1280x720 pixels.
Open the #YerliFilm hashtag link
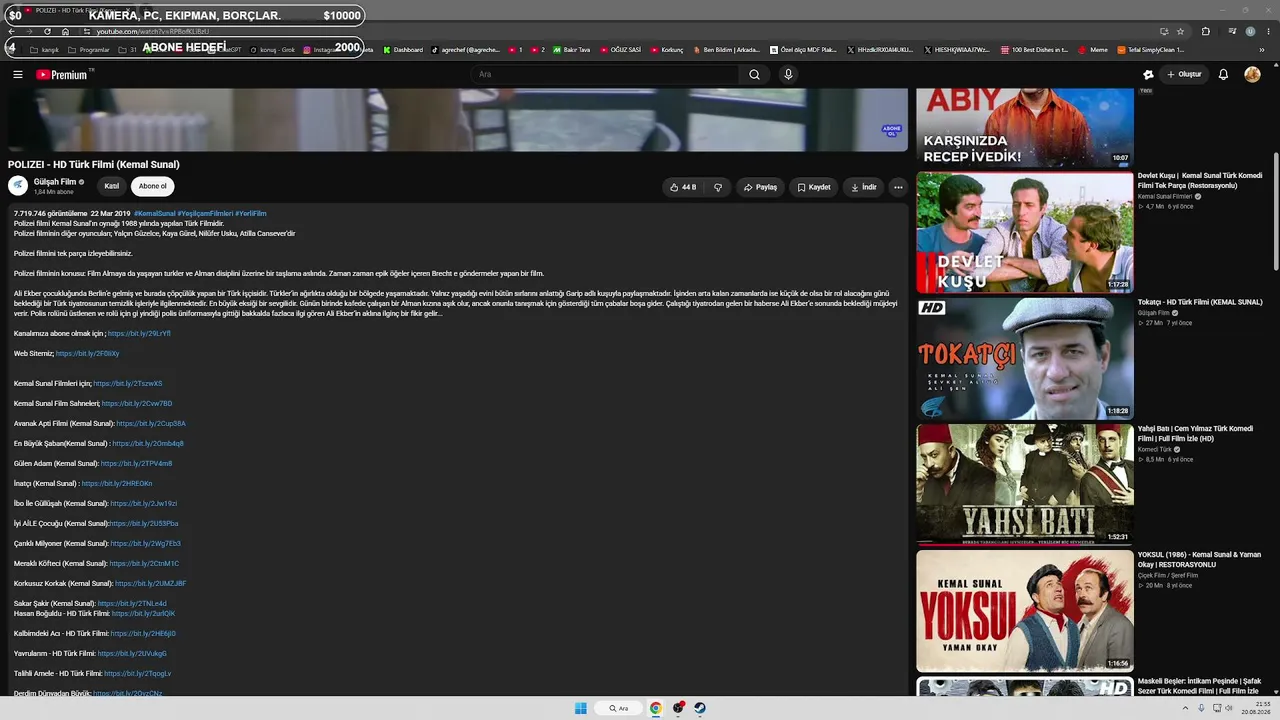click(x=251, y=214)
